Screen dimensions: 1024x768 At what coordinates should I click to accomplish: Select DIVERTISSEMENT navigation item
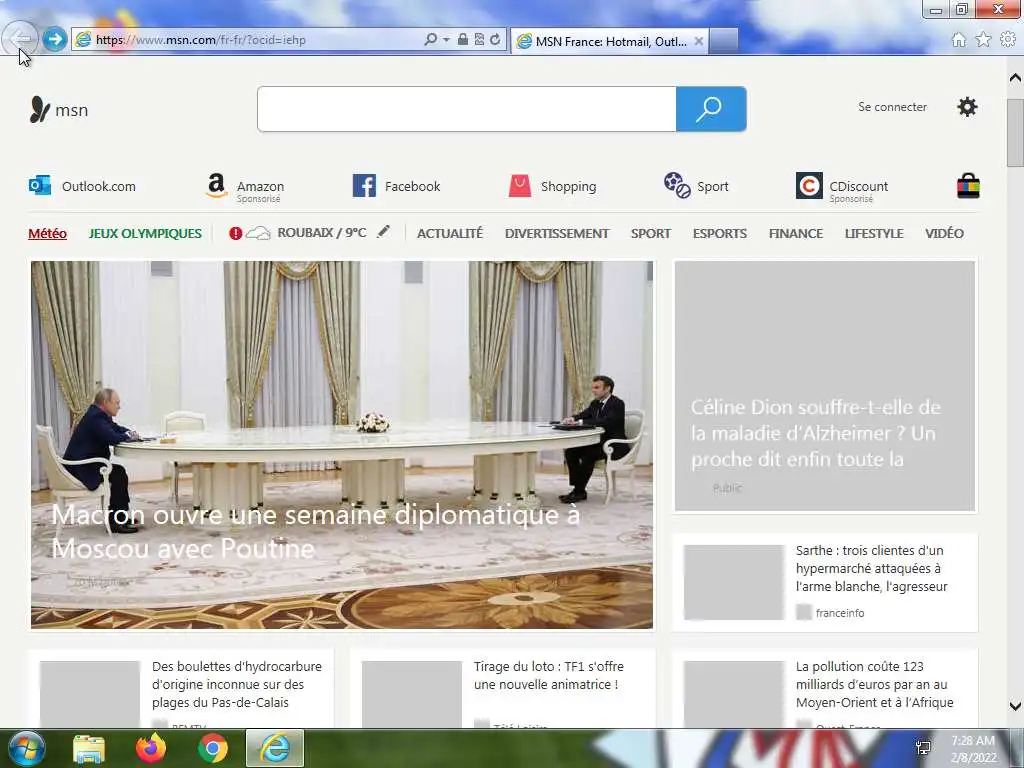[x=556, y=233]
